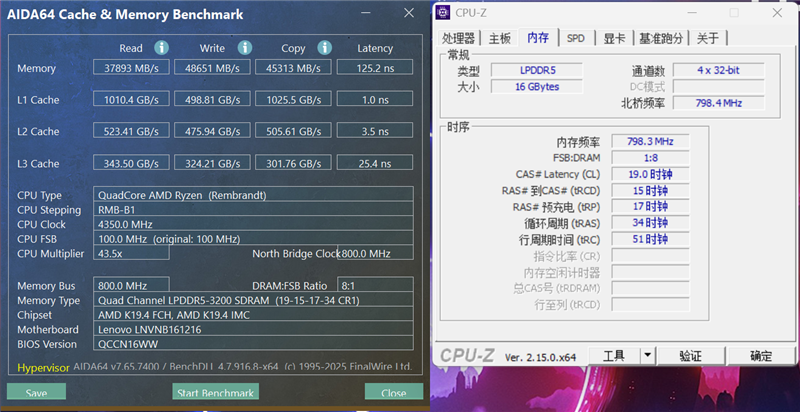Switch to the 处理器 tab in CPU-Z
800x412 pixels.
pos(458,38)
